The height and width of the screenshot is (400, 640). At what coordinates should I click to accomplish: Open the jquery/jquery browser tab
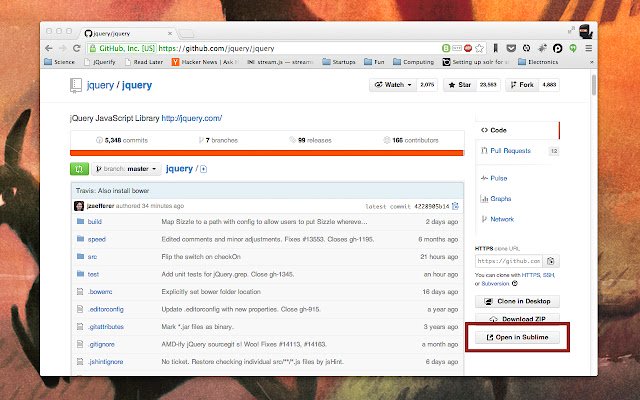[129, 33]
